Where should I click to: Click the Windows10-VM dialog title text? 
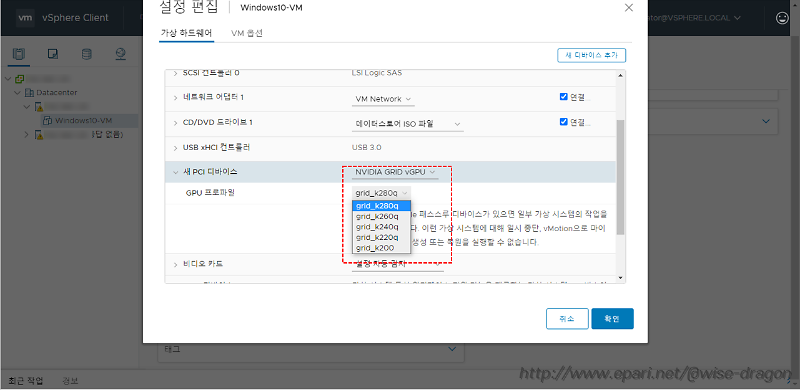click(272, 7)
